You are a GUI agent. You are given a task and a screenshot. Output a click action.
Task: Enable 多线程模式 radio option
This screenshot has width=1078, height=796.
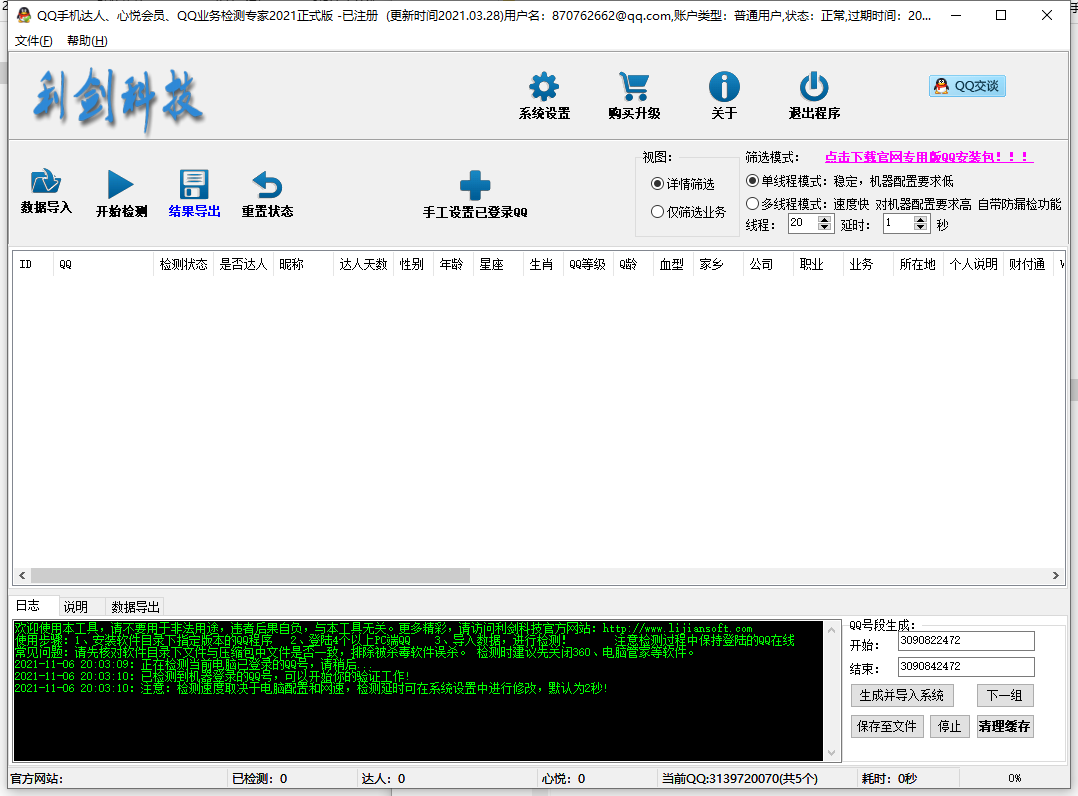(x=753, y=204)
